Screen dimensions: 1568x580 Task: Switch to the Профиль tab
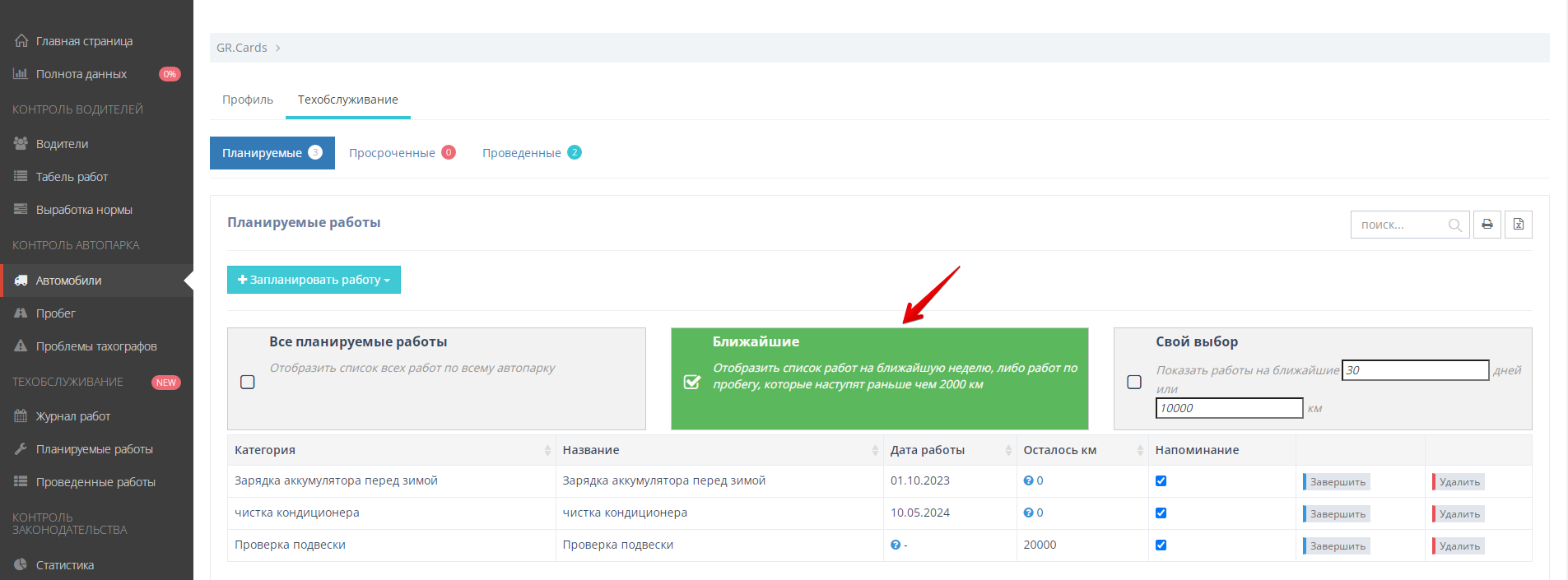coord(248,100)
